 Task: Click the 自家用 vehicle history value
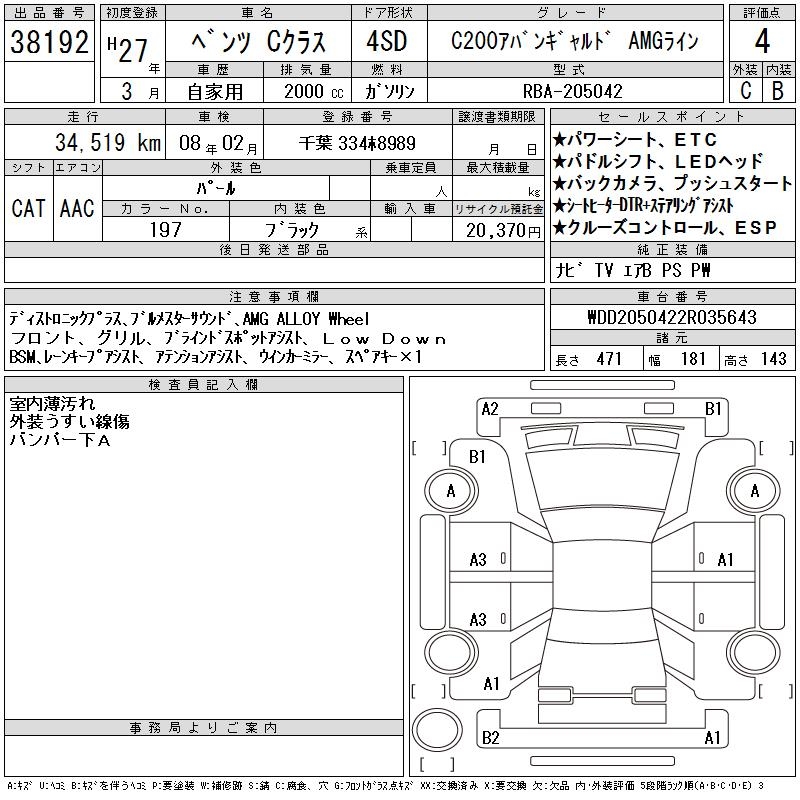coord(215,91)
